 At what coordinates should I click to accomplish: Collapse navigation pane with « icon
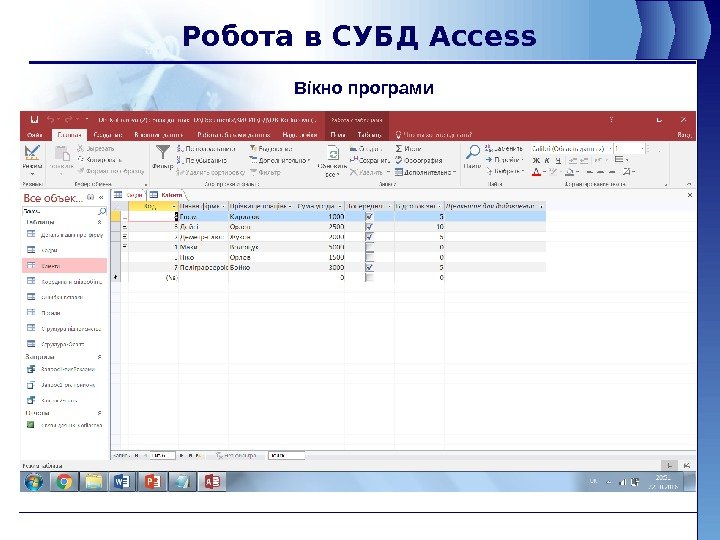pos(101,197)
